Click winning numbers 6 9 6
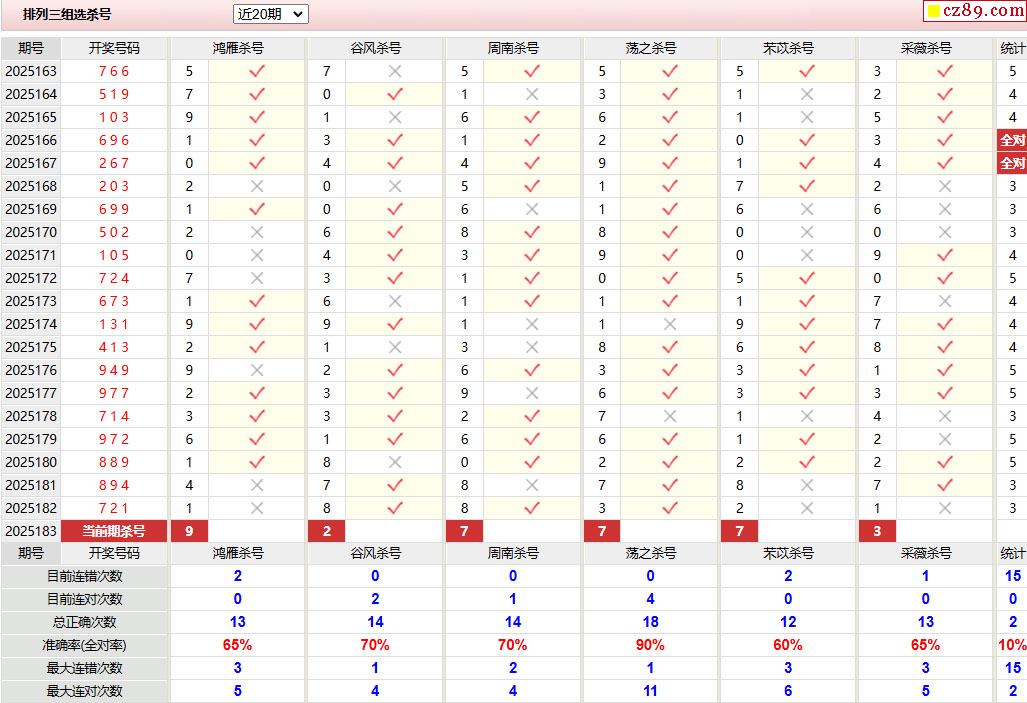This screenshot has width=1027, height=703. coord(114,140)
